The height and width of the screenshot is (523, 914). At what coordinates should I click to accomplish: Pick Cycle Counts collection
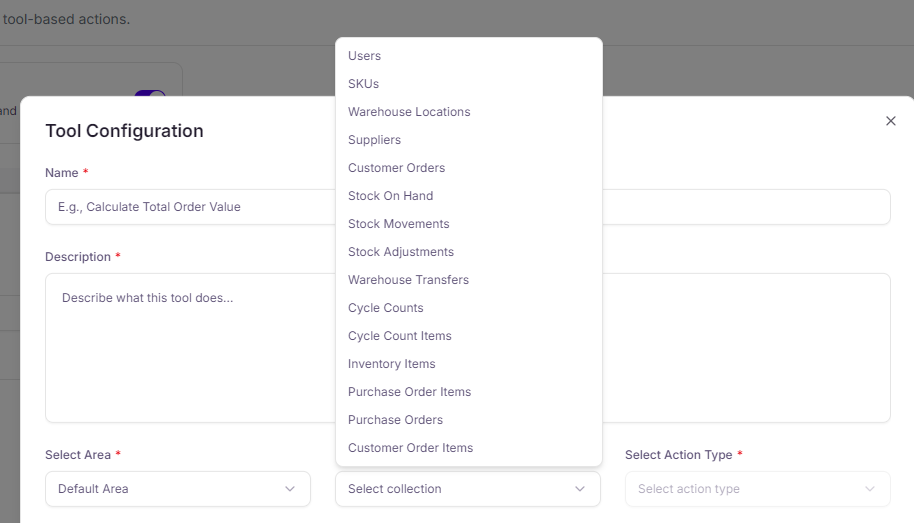pyautogui.click(x=386, y=308)
